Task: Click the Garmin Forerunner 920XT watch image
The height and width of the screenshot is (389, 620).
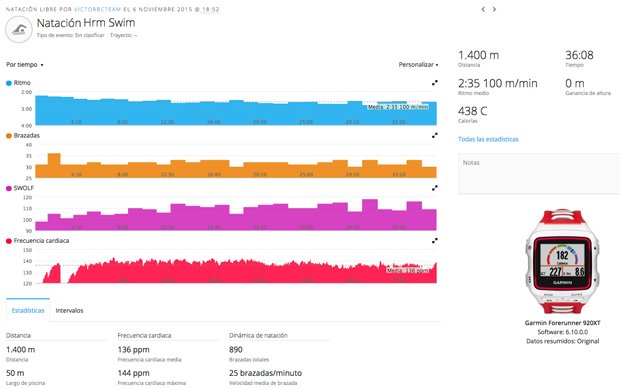Action: [562, 261]
